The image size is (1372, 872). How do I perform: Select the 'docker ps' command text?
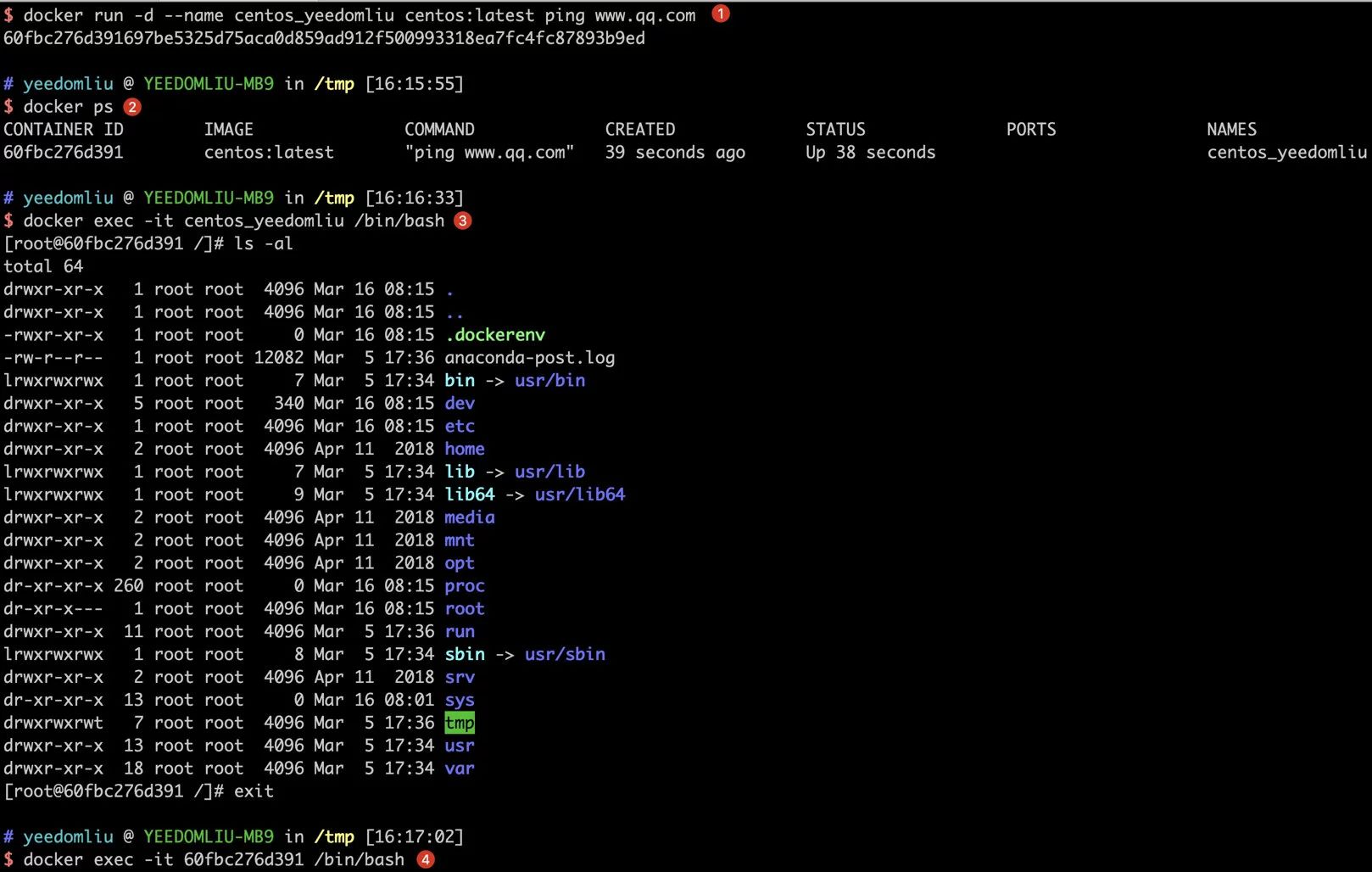coord(68,107)
